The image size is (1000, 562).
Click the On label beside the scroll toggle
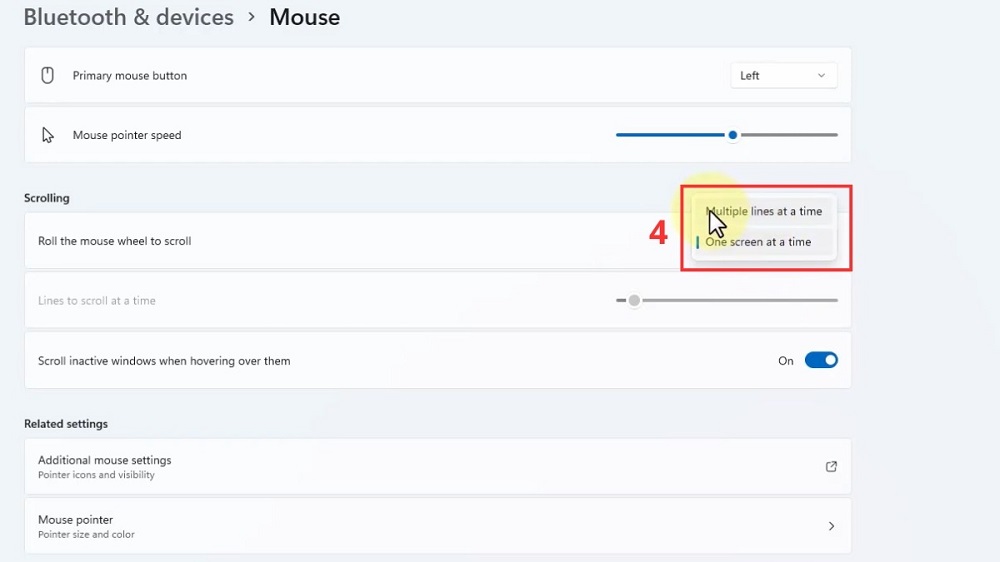click(x=786, y=361)
